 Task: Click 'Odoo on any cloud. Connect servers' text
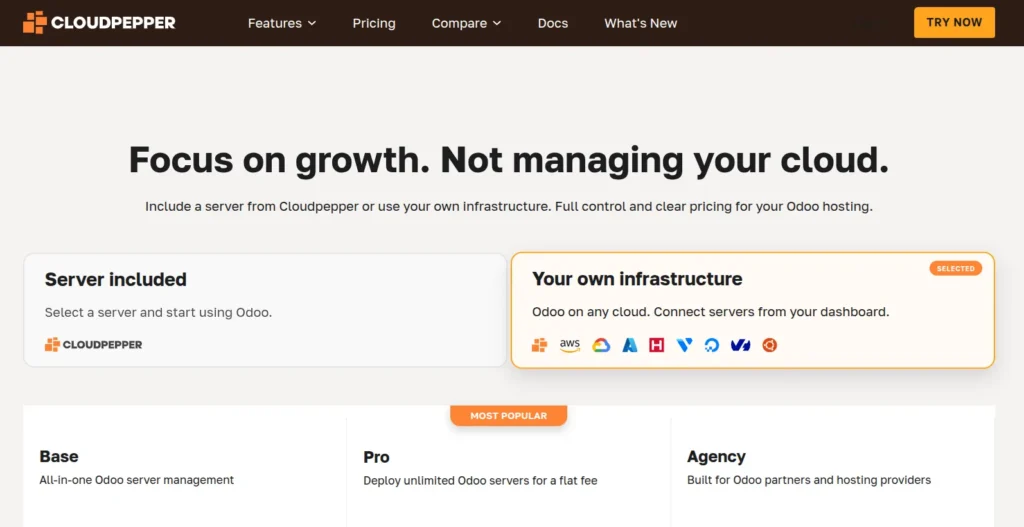[711, 311]
